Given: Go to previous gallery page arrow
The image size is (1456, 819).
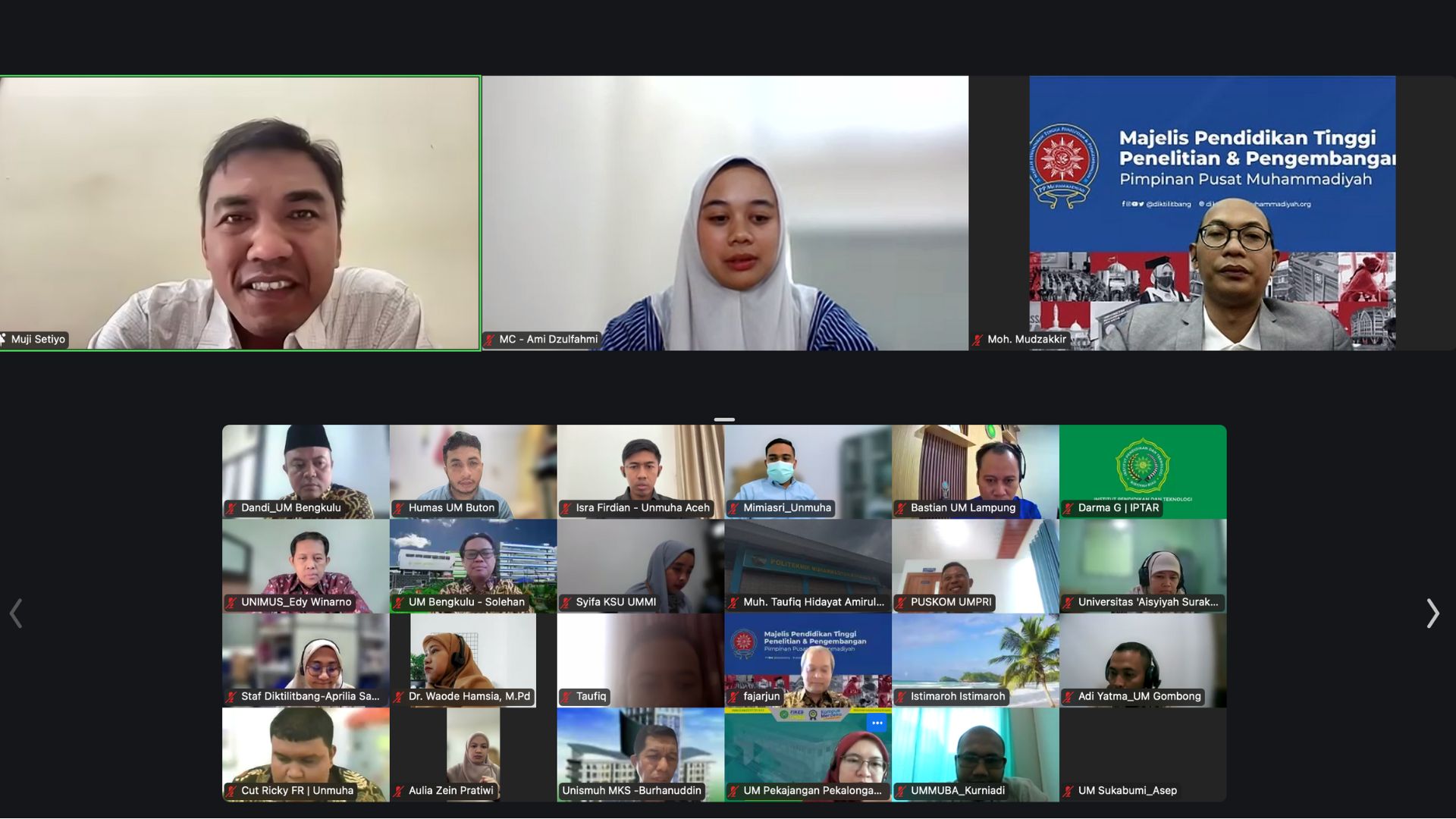Looking at the screenshot, I should click(16, 613).
